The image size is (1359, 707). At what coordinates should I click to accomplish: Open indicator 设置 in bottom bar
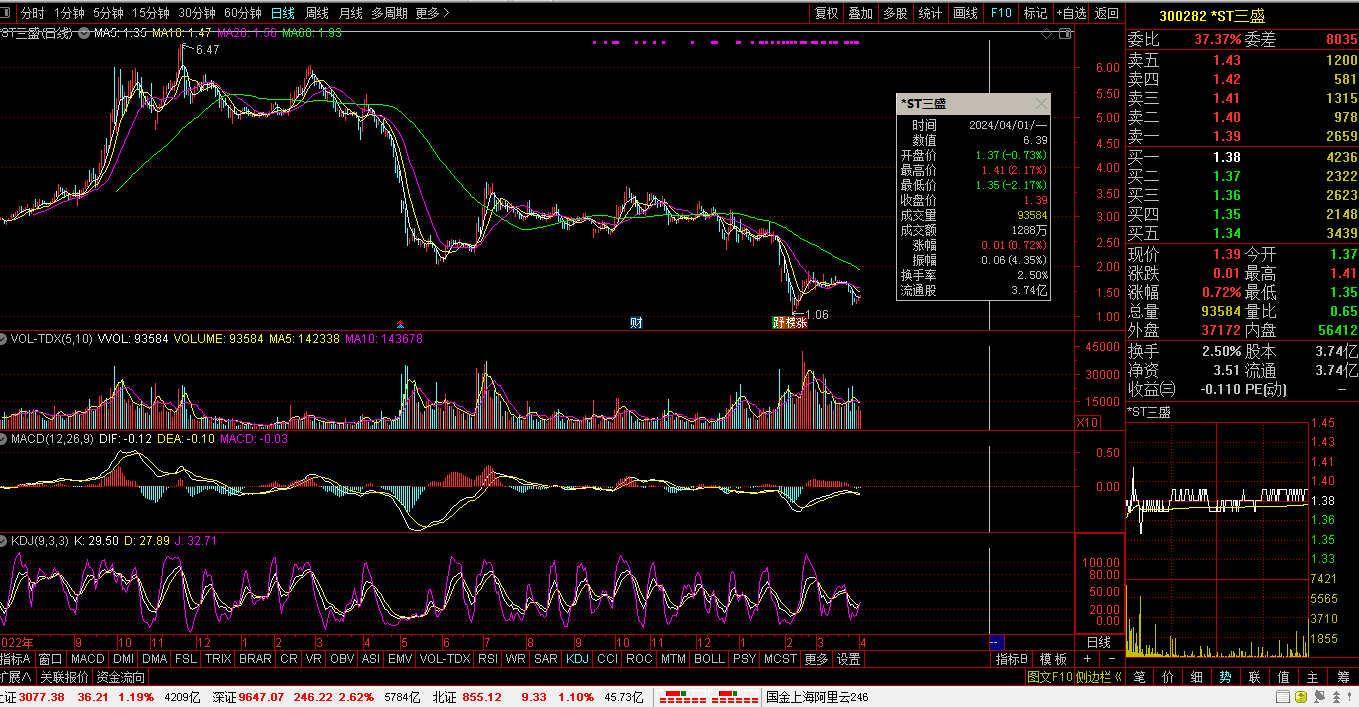[x=849, y=660]
